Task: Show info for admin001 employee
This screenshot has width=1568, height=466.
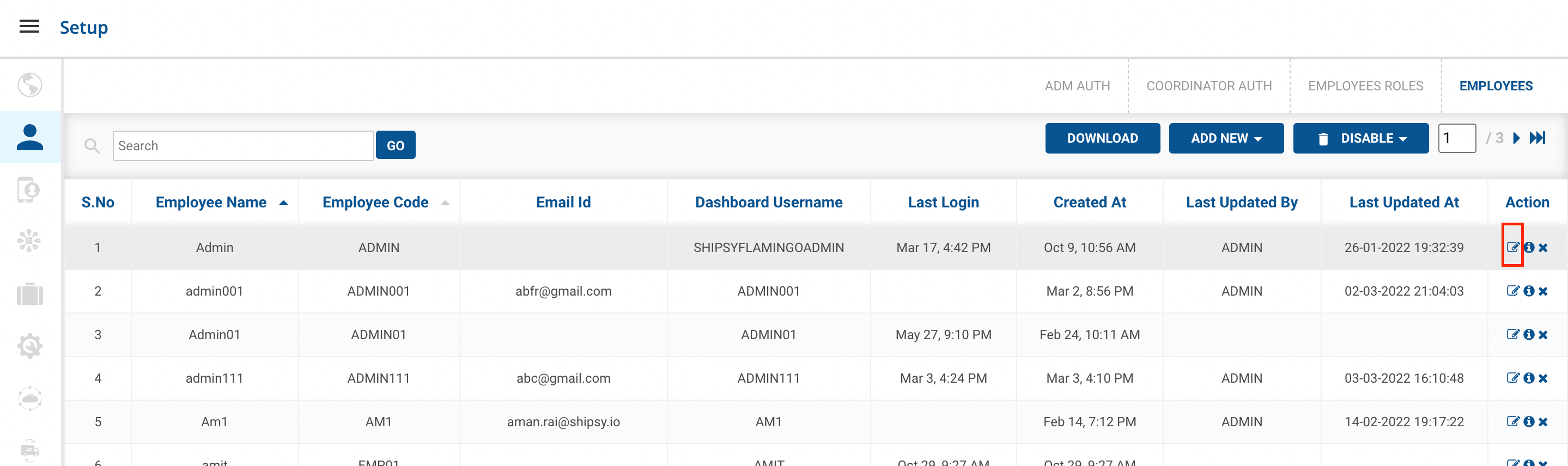Action: pos(1528,291)
